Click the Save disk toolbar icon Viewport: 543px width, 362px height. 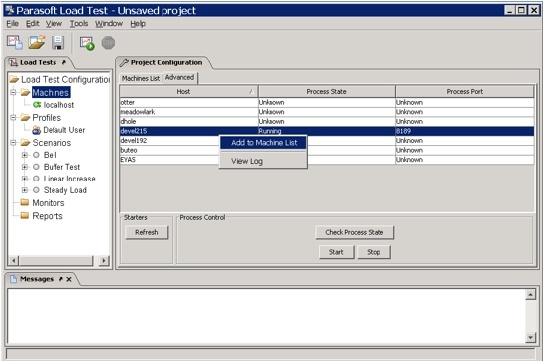[58, 43]
